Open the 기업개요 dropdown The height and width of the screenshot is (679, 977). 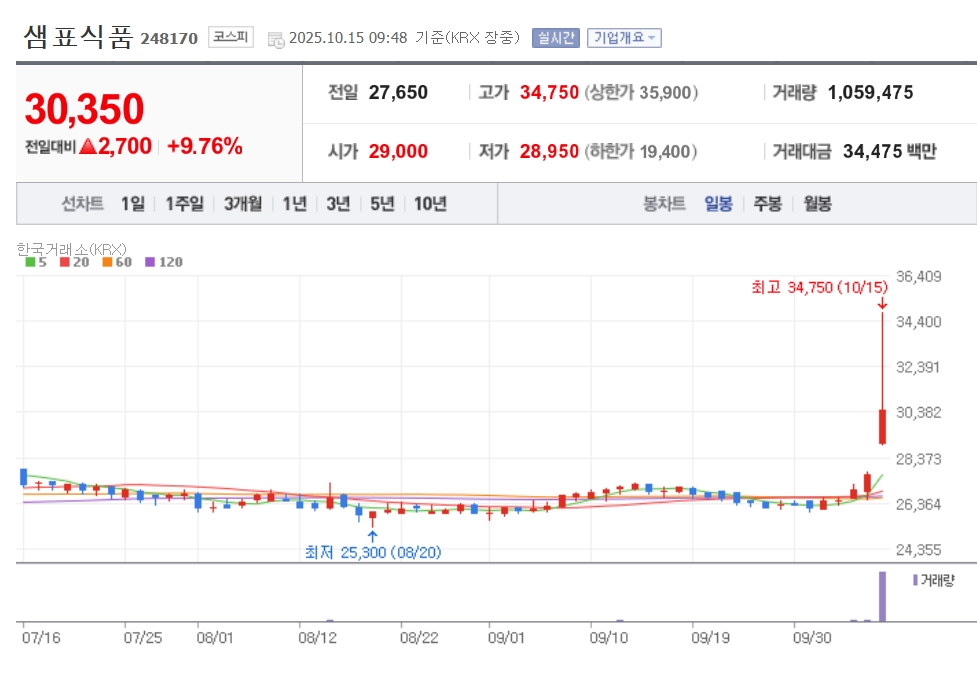[624, 38]
